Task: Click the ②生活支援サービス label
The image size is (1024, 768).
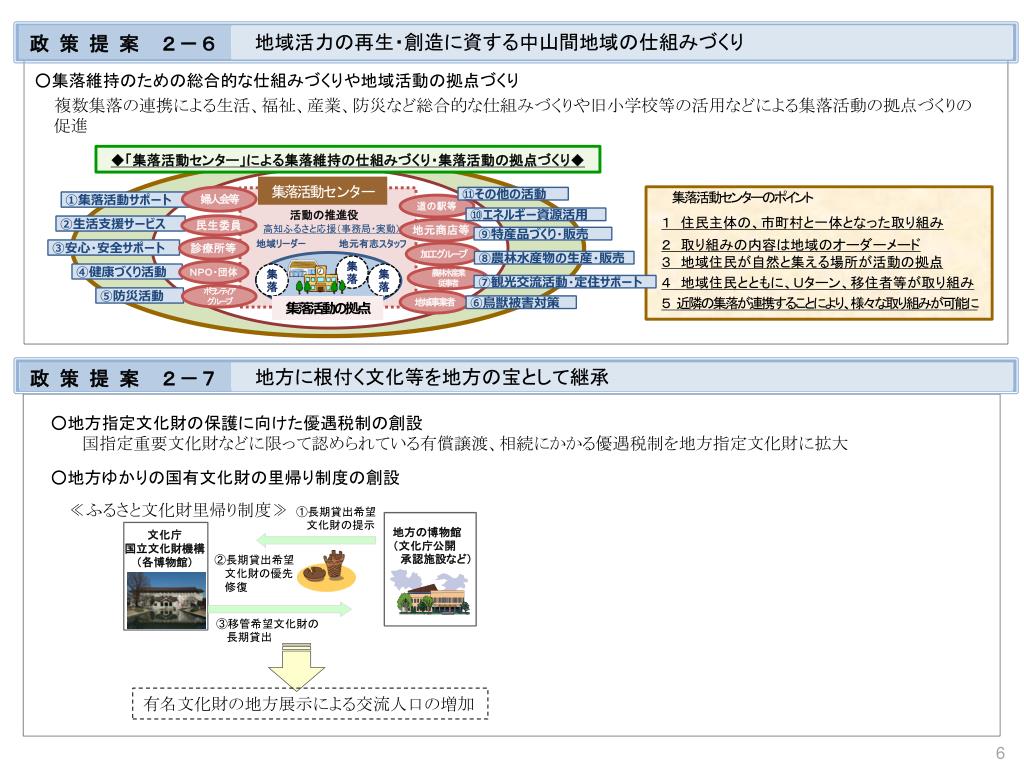Action: [x=118, y=223]
